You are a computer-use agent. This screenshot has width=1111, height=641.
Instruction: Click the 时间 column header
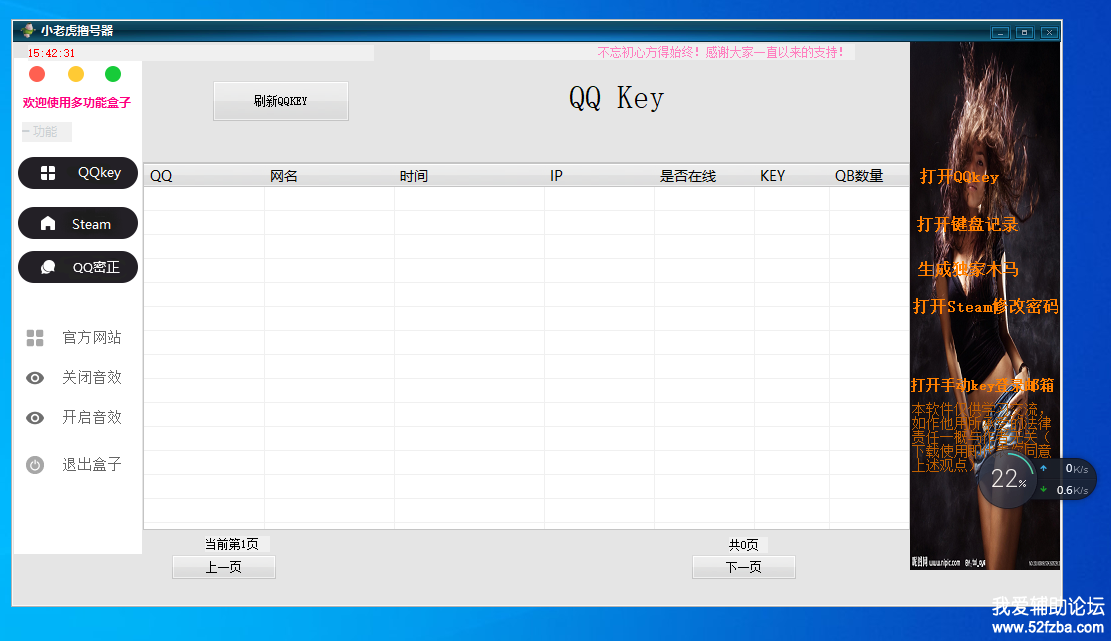[469, 176]
